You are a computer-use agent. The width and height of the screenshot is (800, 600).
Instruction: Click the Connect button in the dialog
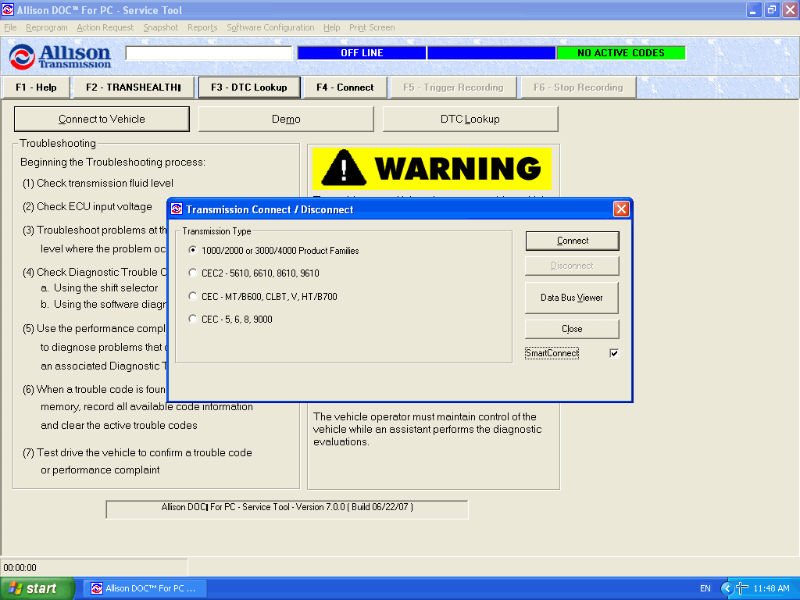tap(572, 241)
